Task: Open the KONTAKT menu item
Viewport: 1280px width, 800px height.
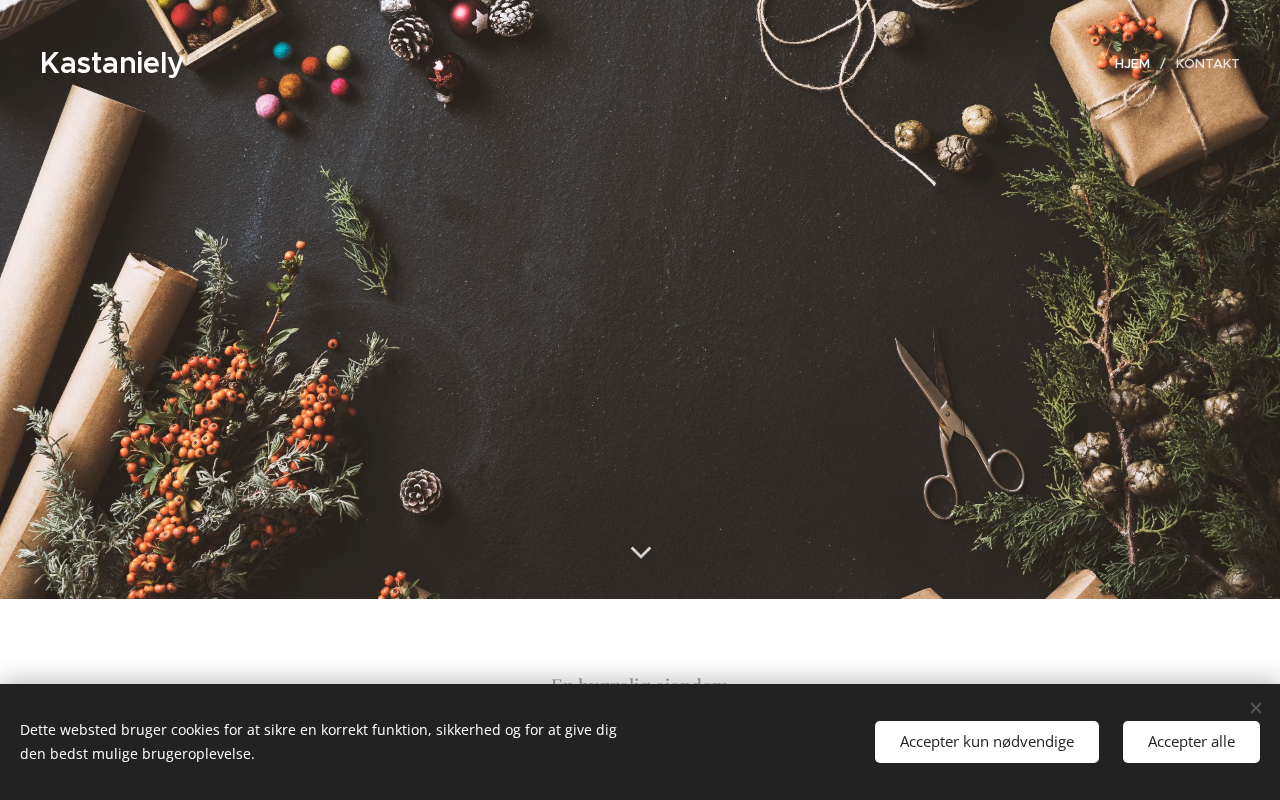Action: click(1207, 63)
